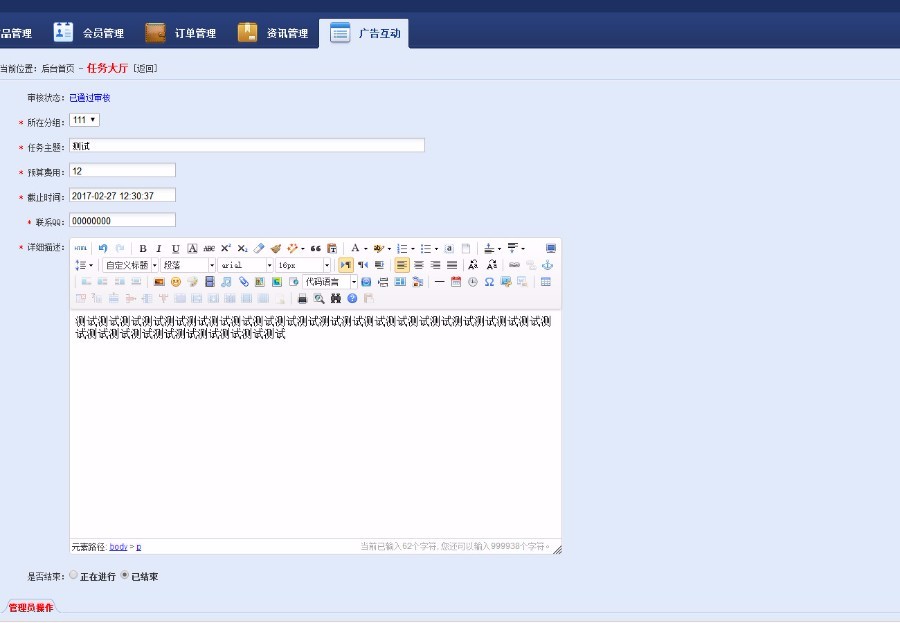Insert a hyperlink with chain icon
This screenshot has height=623, width=900.
(x=514, y=265)
